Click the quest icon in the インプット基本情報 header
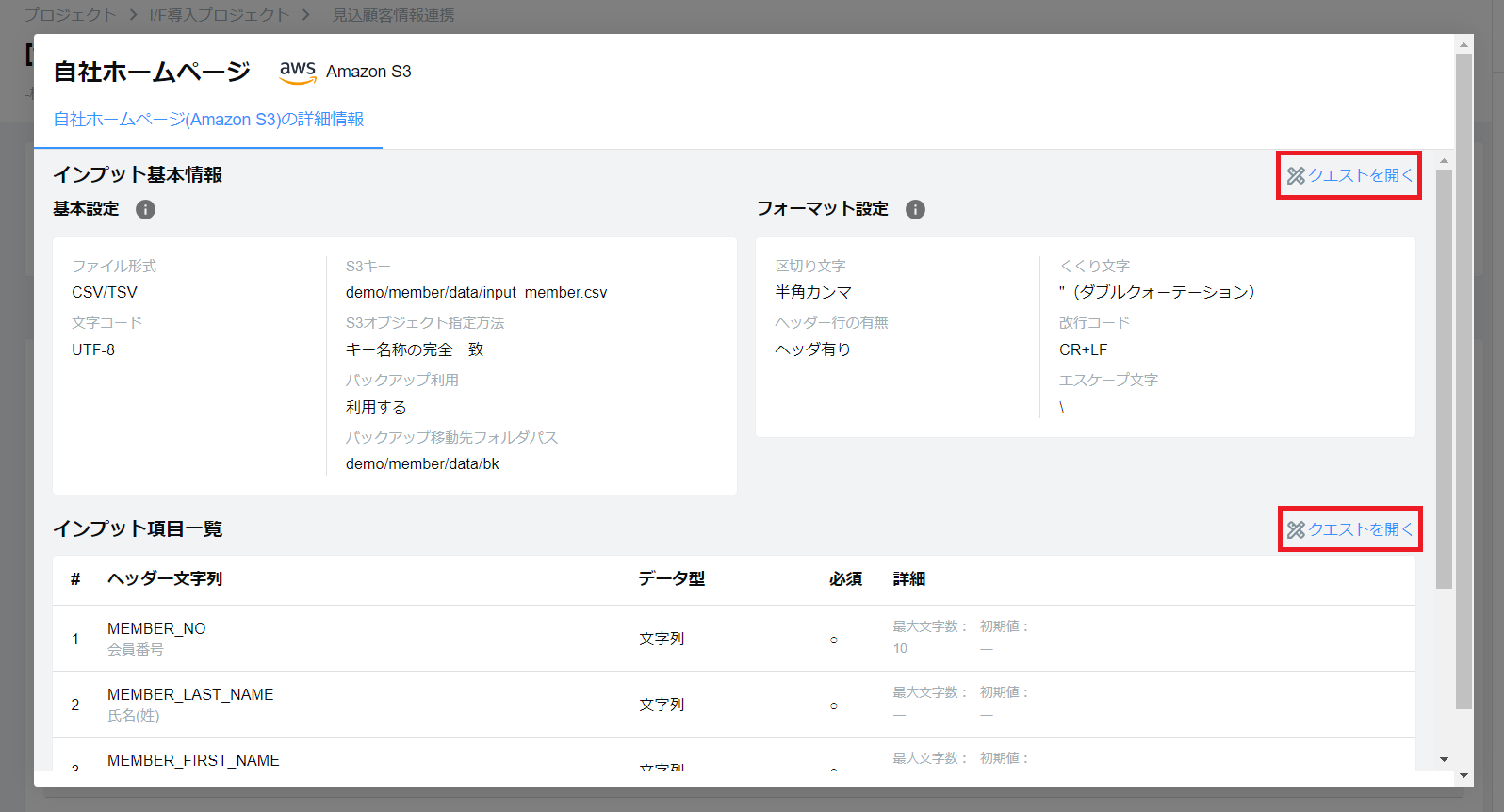 pyautogui.click(x=1296, y=176)
